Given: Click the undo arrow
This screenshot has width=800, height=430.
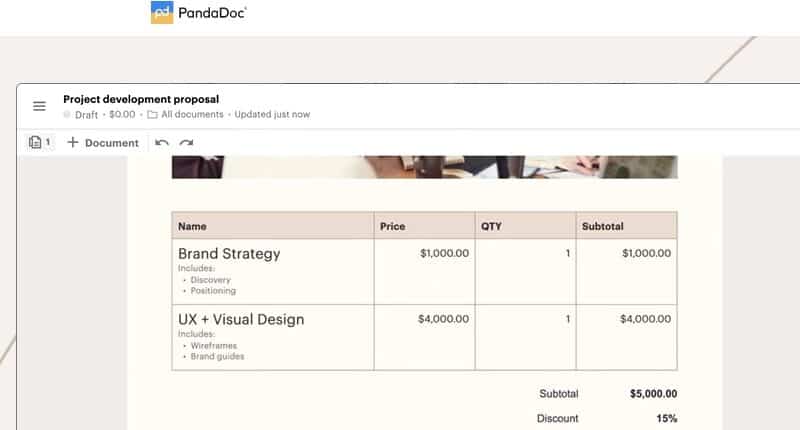Looking at the screenshot, I should [162, 143].
